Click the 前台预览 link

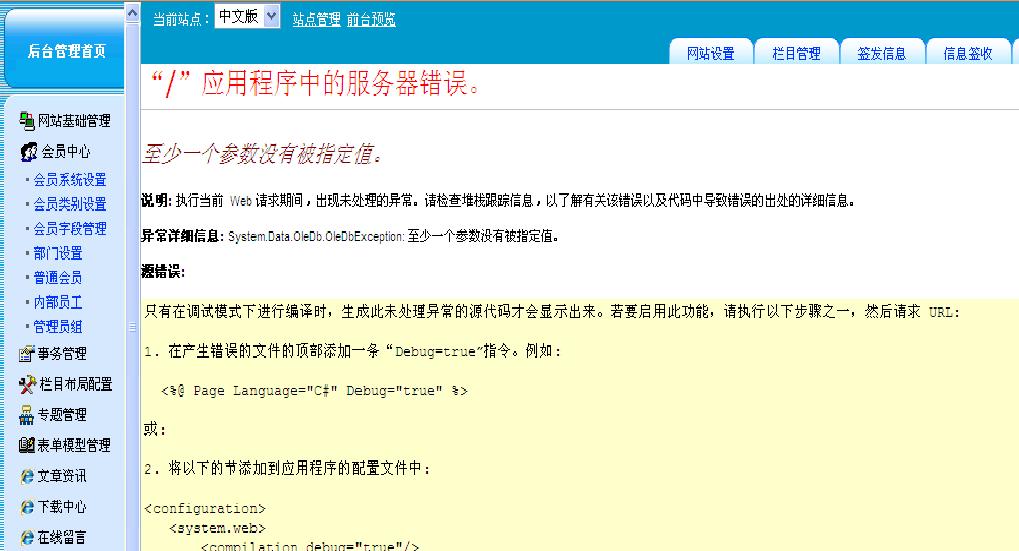click(x=371, y=19)
